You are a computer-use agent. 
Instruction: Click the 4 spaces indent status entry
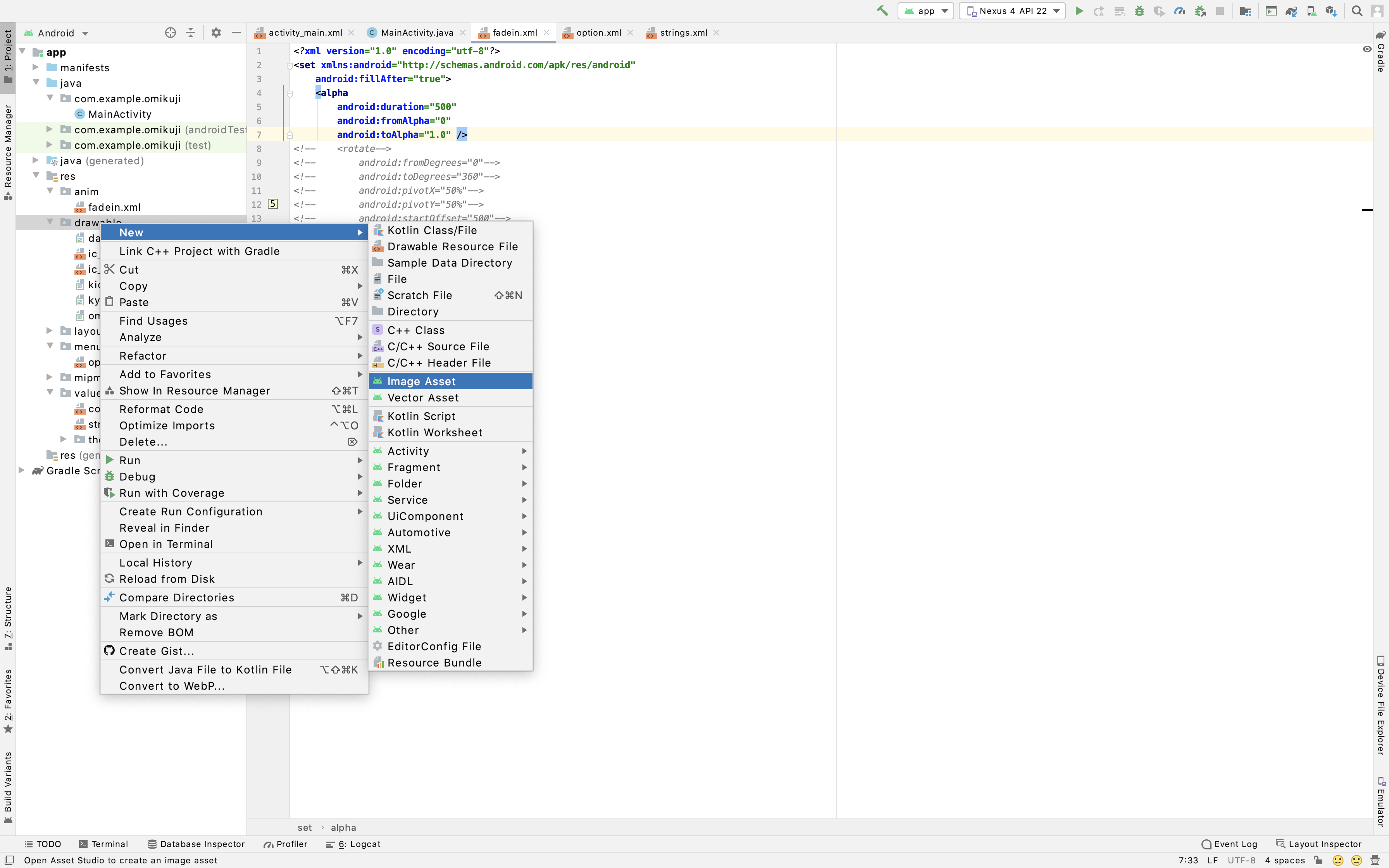tap(1284, 860)
